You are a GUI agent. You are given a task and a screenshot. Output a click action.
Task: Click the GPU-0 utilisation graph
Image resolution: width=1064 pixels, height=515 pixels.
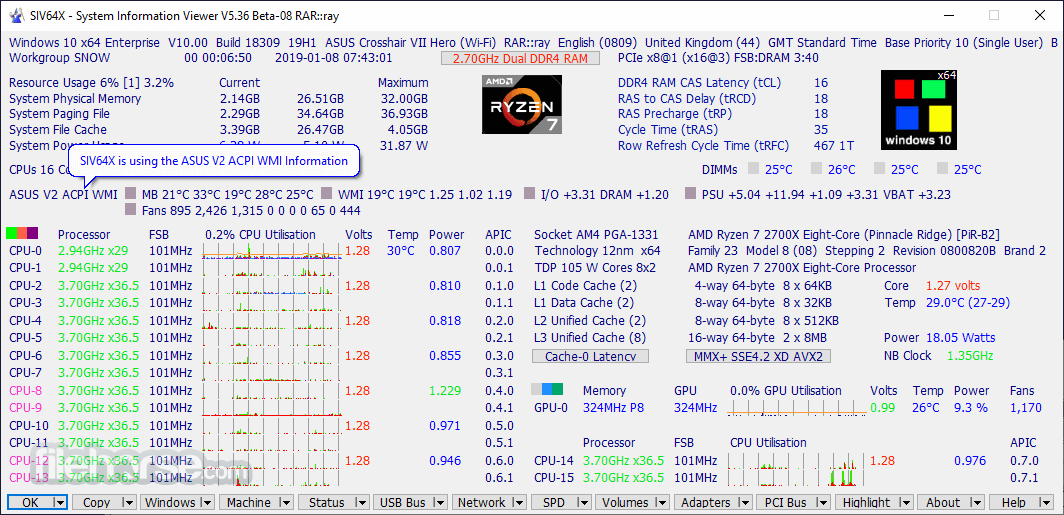(795, 407)
